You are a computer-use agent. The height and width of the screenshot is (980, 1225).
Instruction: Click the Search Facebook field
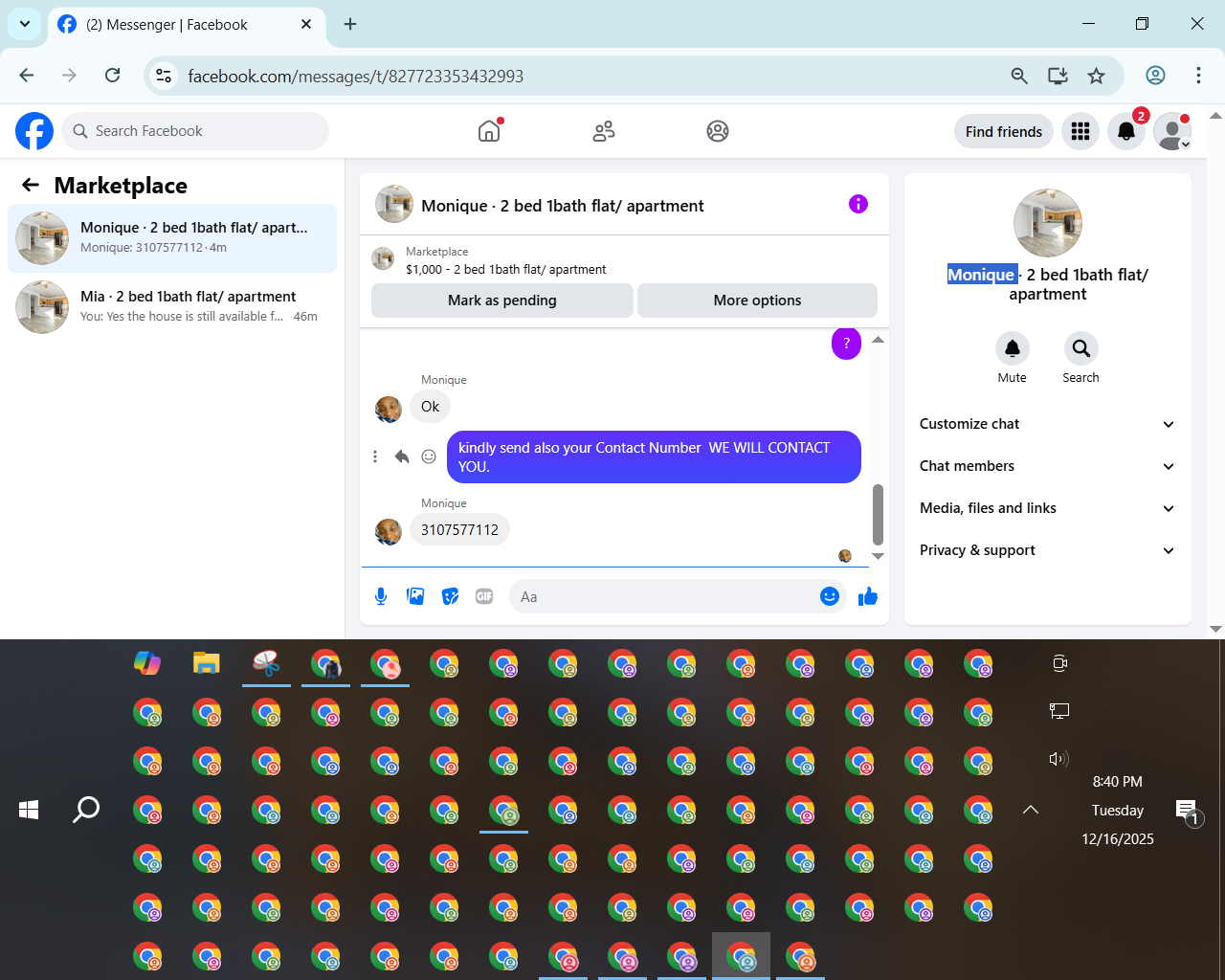tap(195, 131)
